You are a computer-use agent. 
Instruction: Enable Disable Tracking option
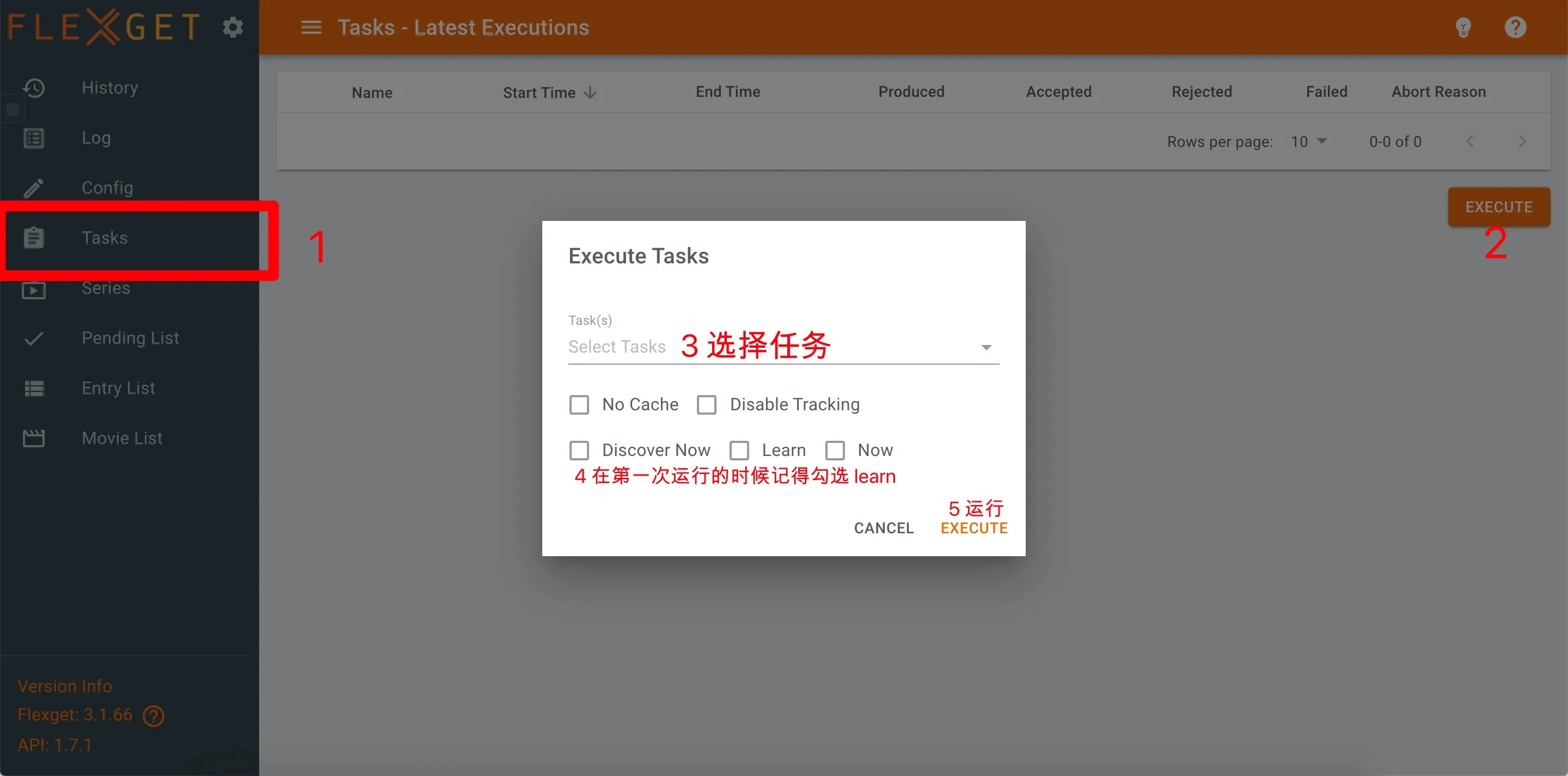coord(706,404)
